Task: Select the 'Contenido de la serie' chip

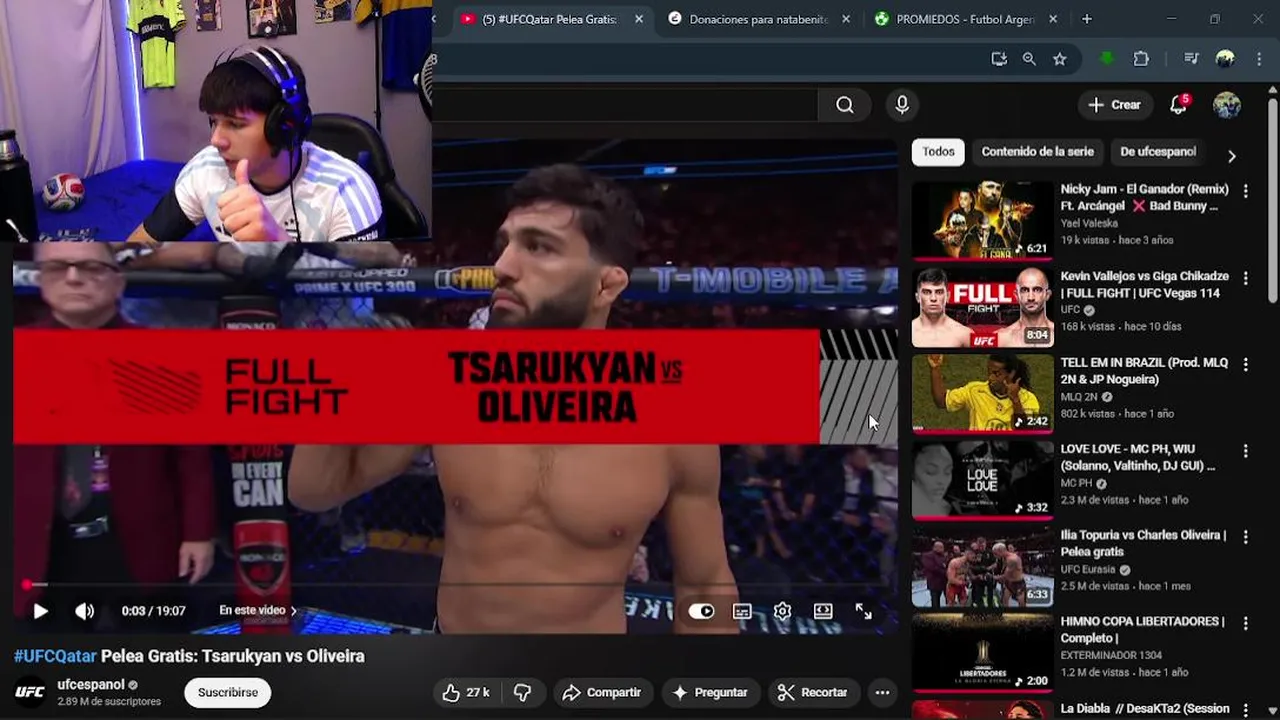Action: (1038, 152)
